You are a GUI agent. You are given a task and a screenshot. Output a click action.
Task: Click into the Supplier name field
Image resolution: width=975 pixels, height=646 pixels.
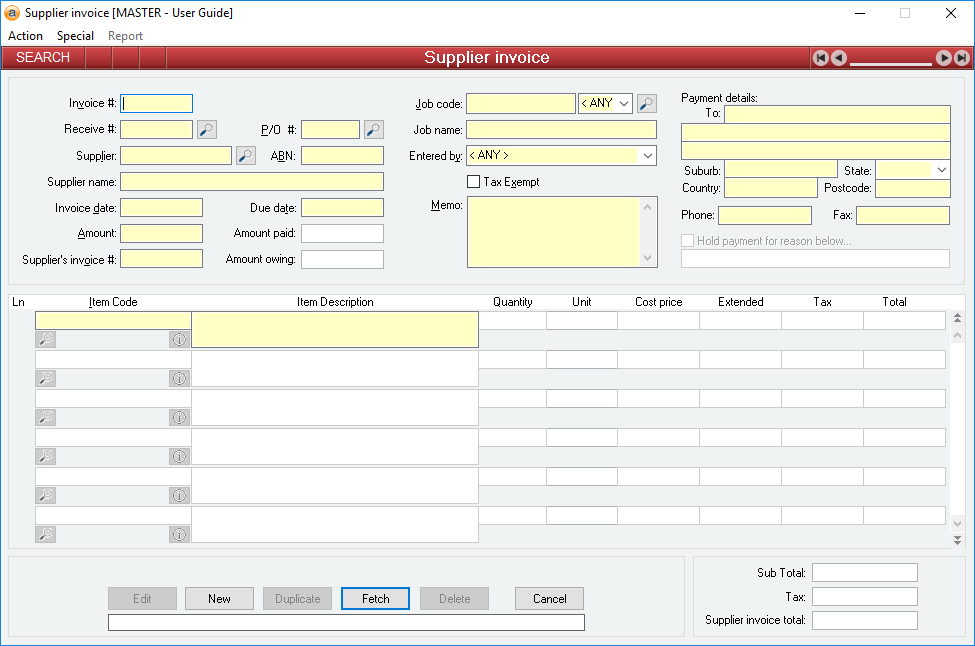(252, 182)
